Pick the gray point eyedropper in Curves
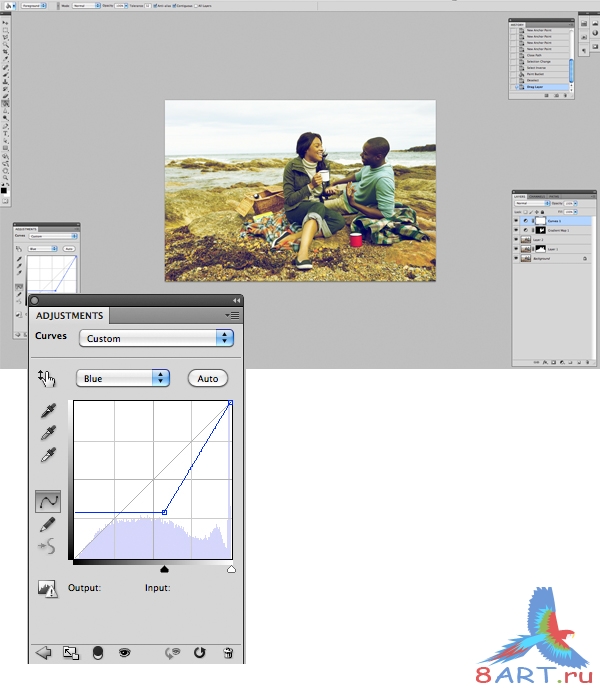 click(47, 433)
